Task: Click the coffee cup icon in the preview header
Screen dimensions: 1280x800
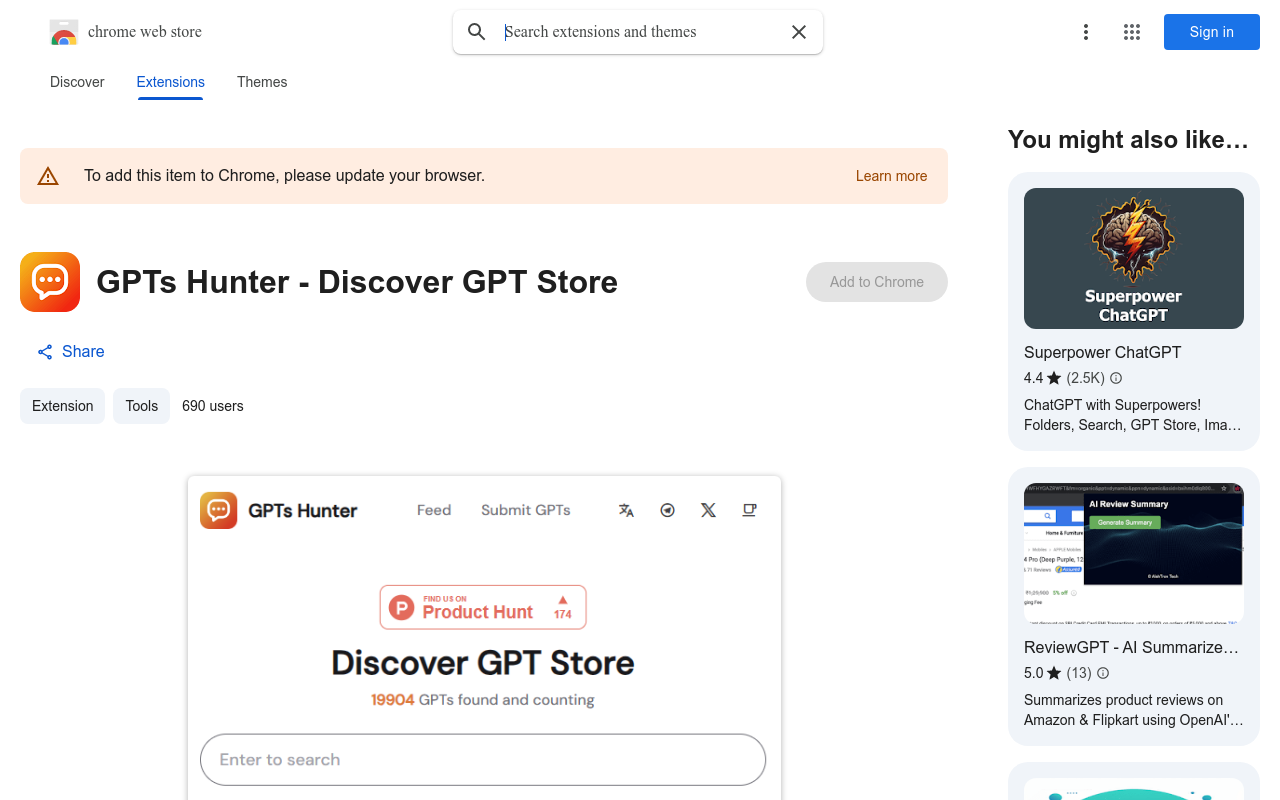Action: click(749, 510)
